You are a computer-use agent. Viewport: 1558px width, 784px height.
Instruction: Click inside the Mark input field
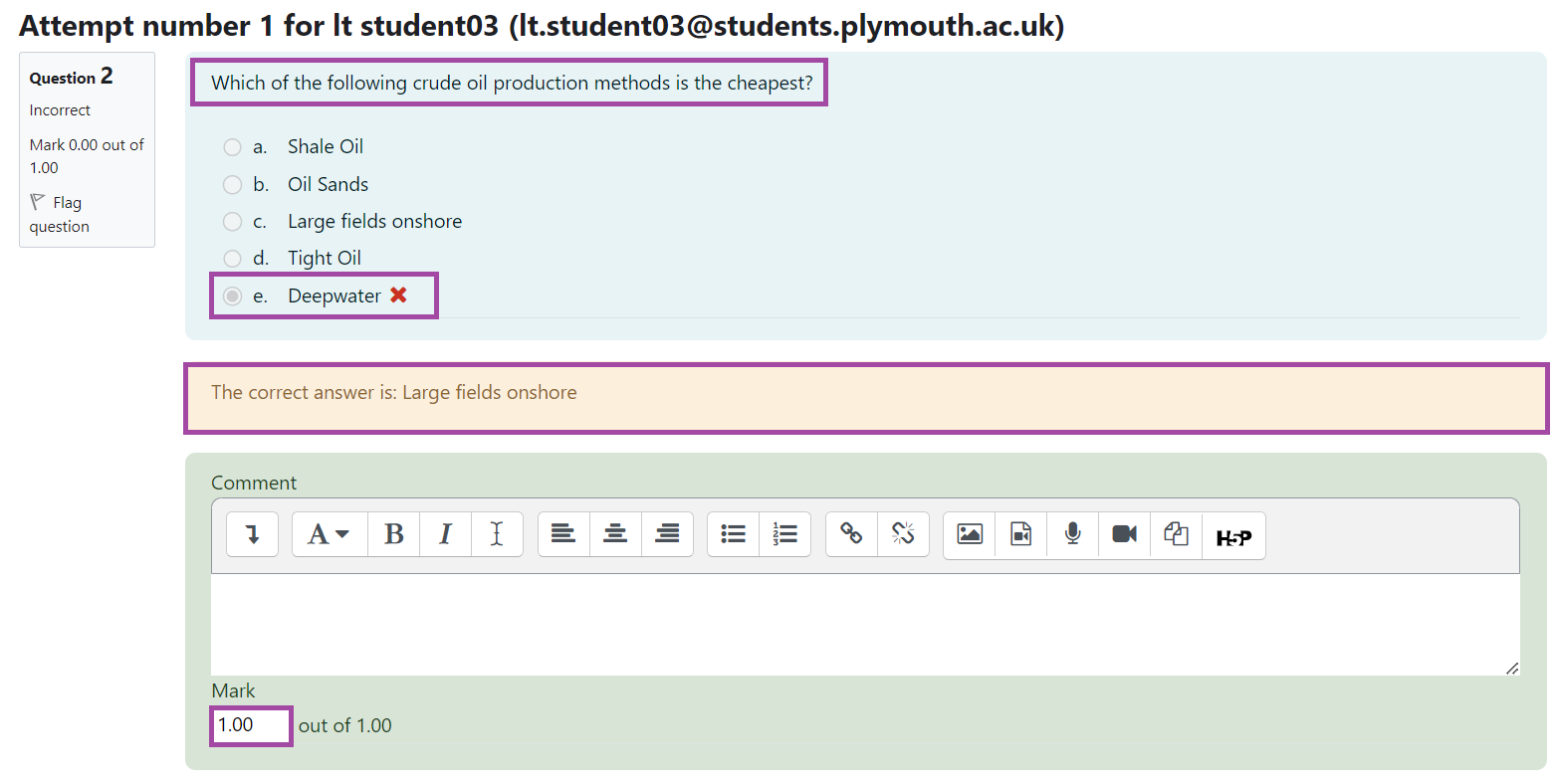pyautogui.click(x=249, y=725)
